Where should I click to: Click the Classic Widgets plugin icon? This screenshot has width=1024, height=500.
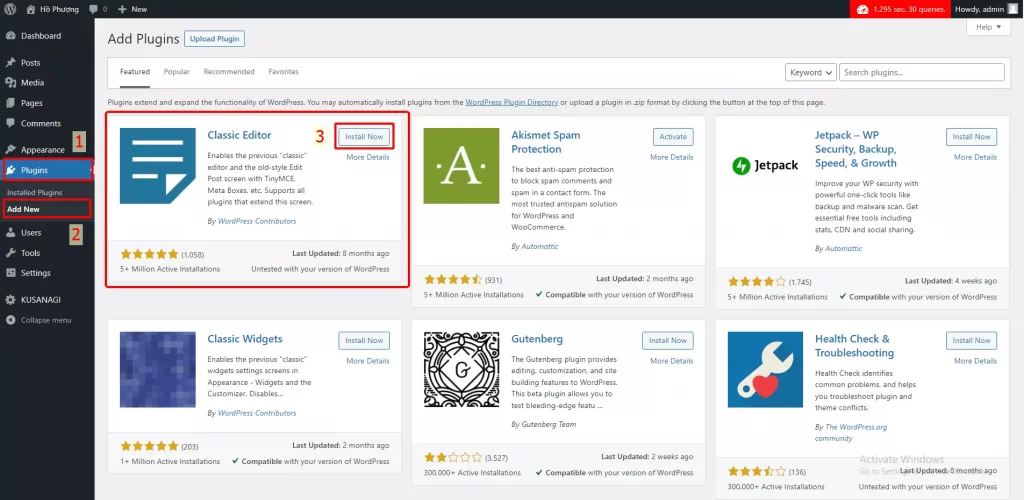click(x=158, y=369)
